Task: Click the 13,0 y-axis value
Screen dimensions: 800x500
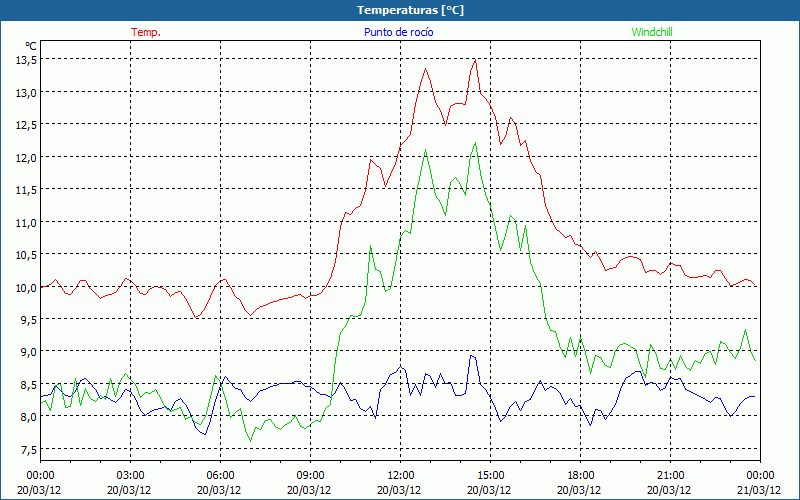Action: click(x=27, y=92)
